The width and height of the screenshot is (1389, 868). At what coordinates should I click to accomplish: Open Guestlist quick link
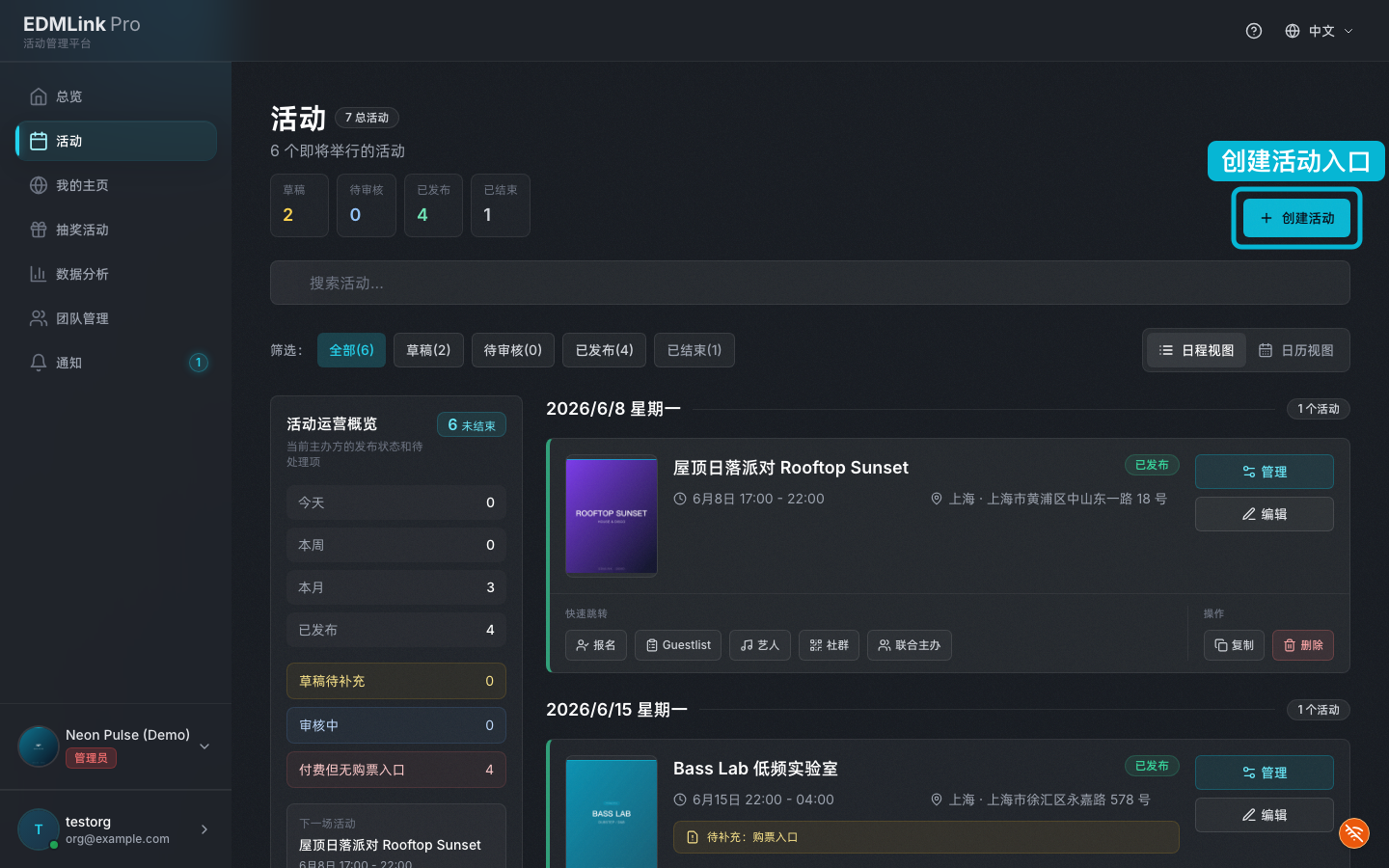tap(678, 645)
